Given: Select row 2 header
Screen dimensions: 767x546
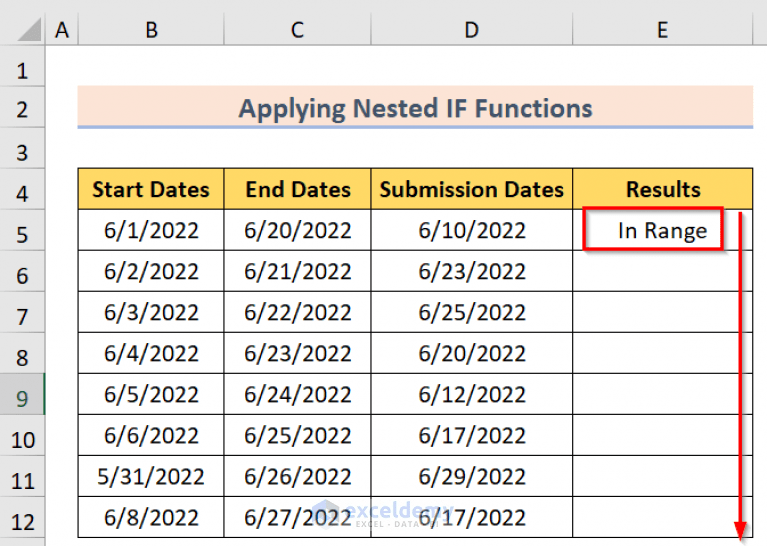Looking at the screenshot, I should click(x=22, y=107).
